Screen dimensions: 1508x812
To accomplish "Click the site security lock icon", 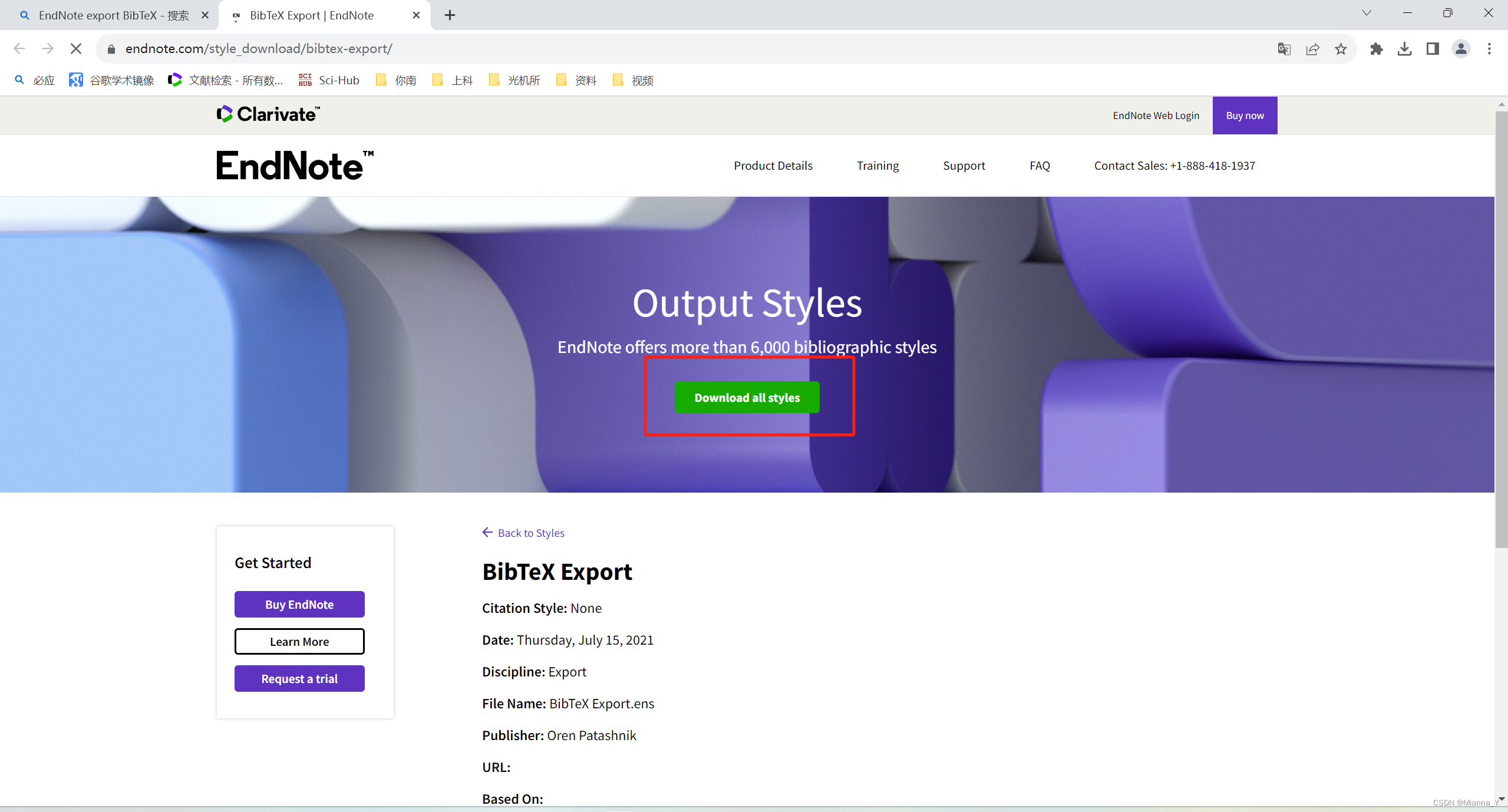I will coord(111,48).
